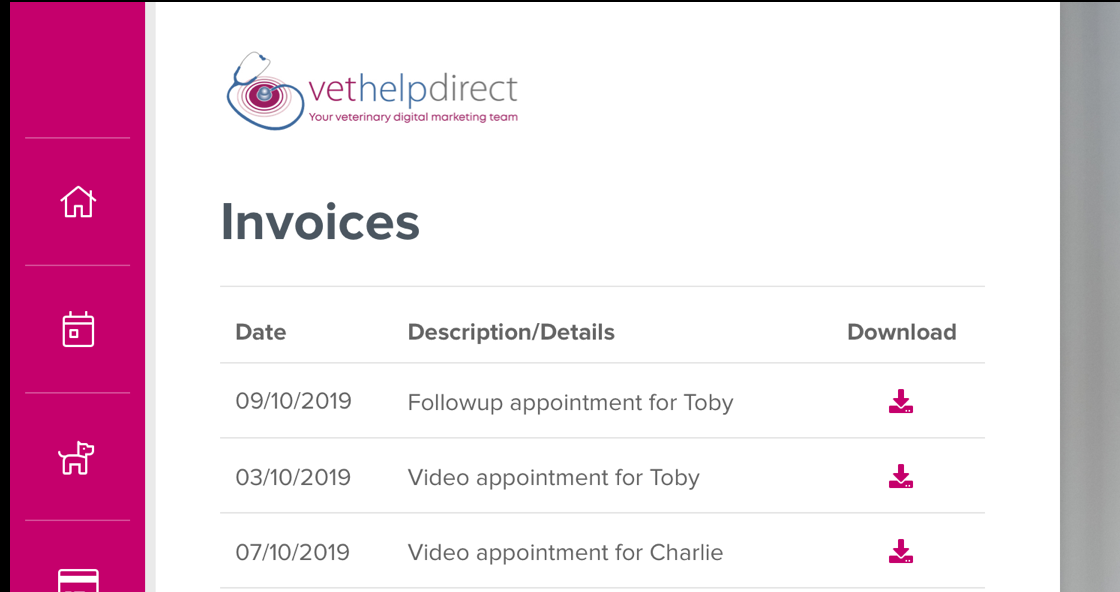Screen dimensions: 1120x592
Task: Click the Invoices page heading
Action: (x=320, y=222)
